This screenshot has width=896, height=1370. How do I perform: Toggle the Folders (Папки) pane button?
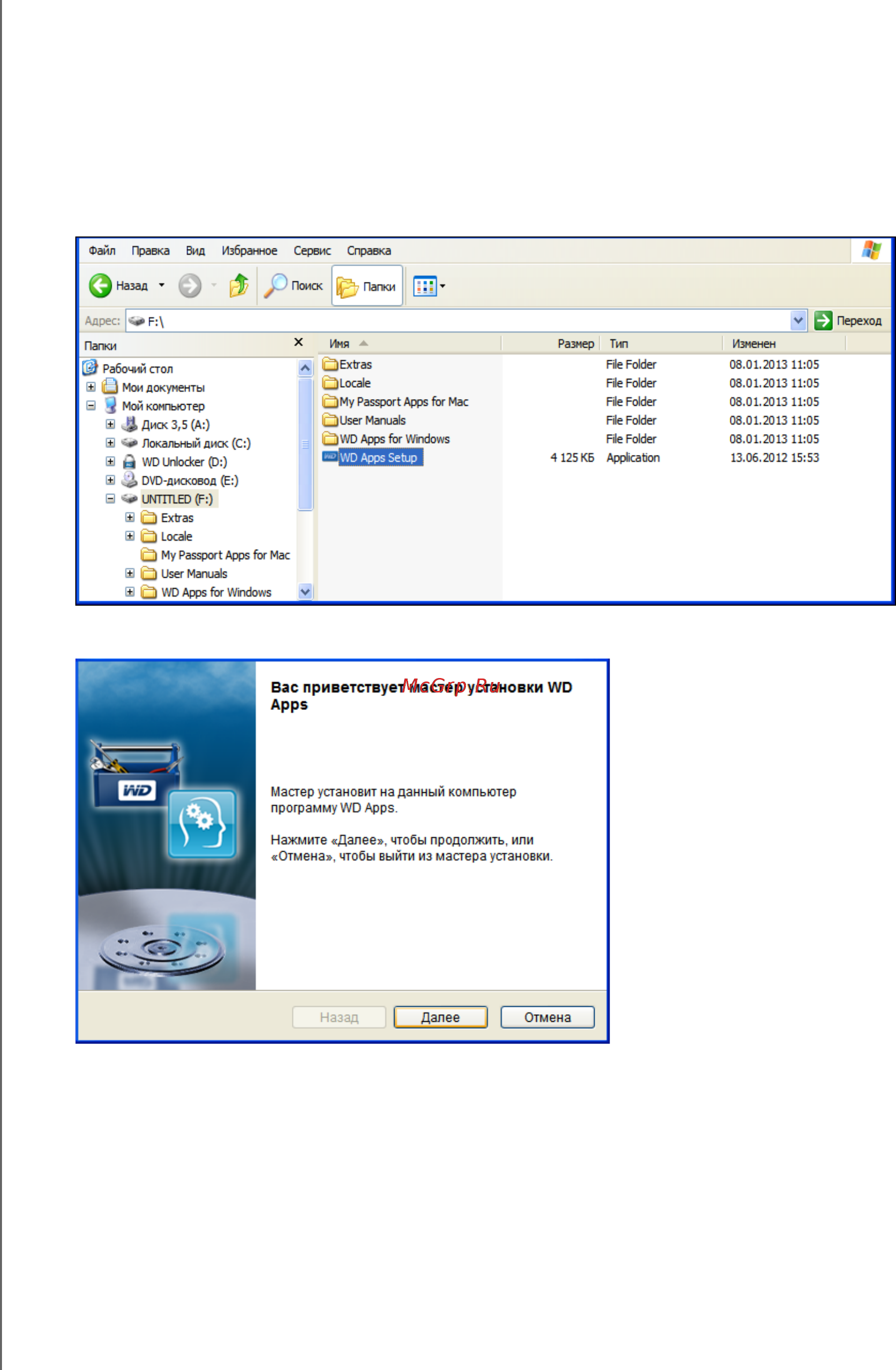[367, 285]
